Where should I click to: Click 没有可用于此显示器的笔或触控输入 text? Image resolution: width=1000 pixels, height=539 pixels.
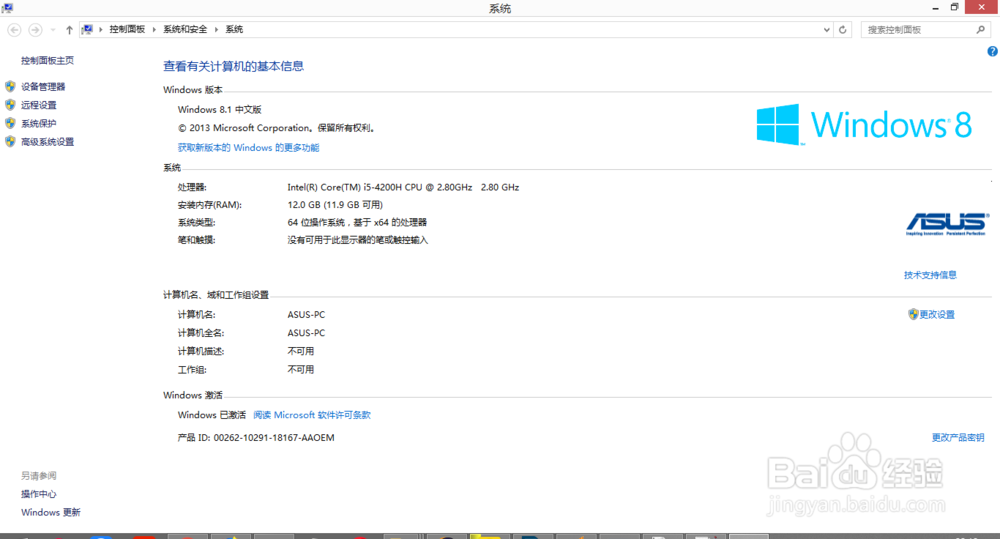[x=358, y=240]
